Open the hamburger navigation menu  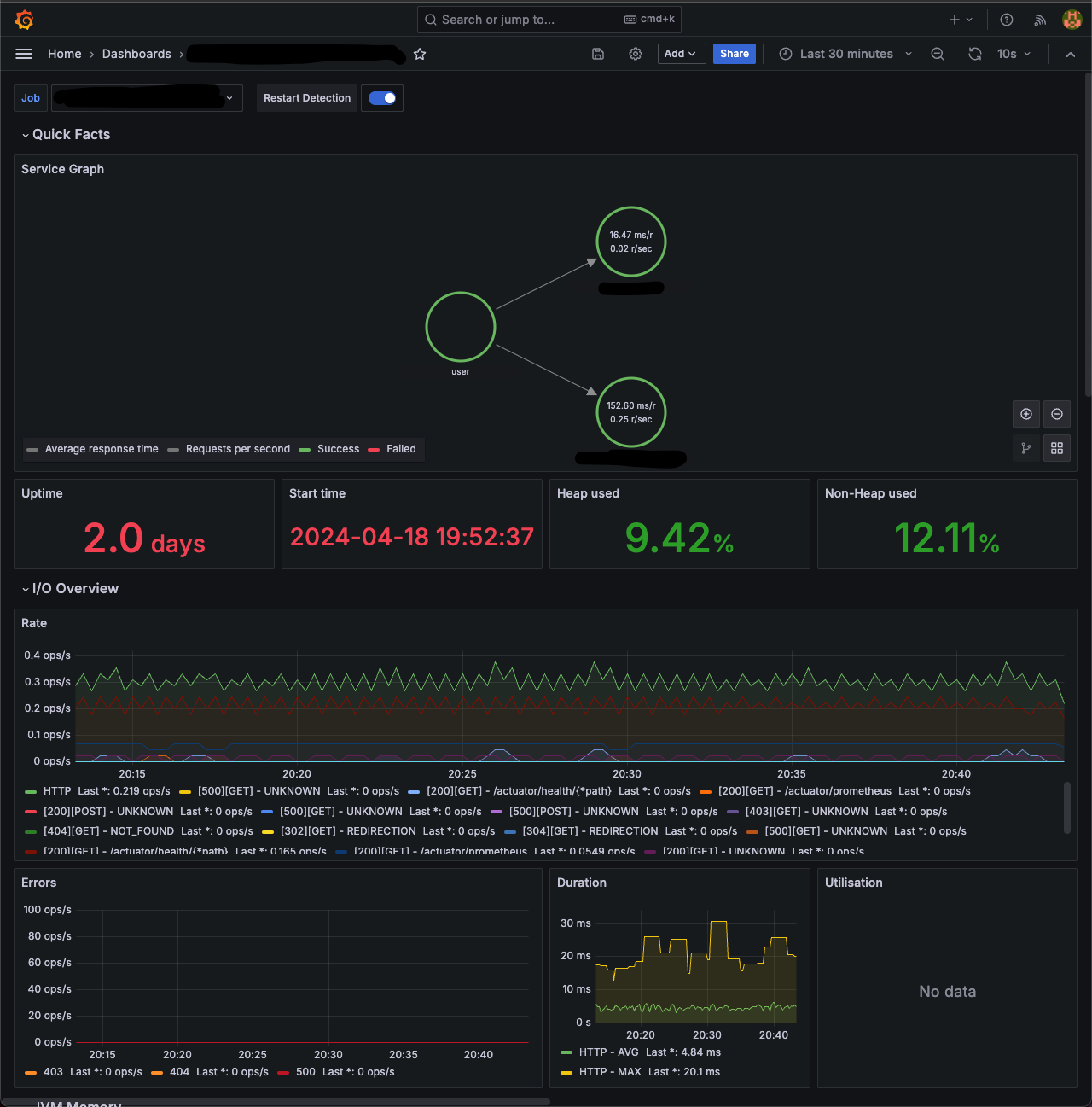[24, 54]
